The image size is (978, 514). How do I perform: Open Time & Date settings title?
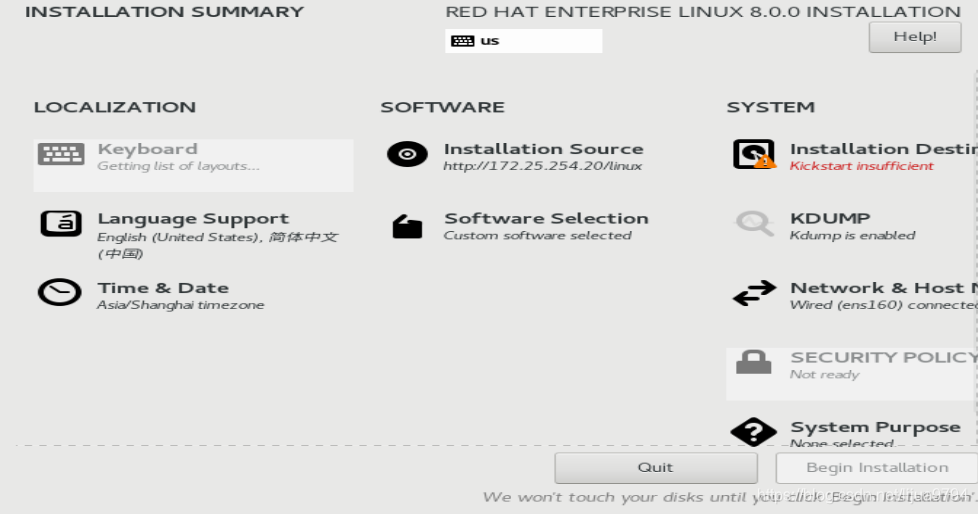click(163, 288)
